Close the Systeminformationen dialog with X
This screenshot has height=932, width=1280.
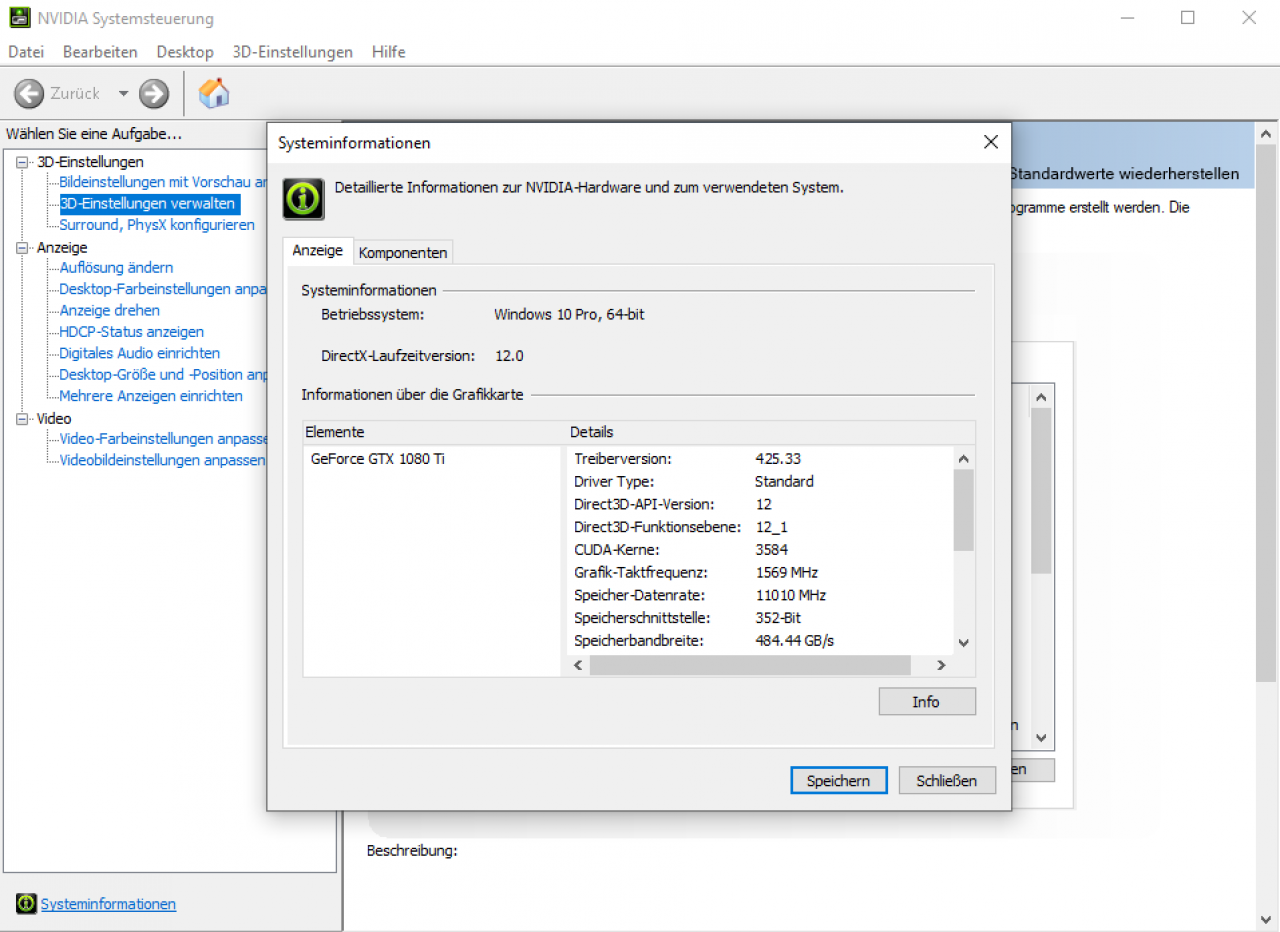coord(991,142)
